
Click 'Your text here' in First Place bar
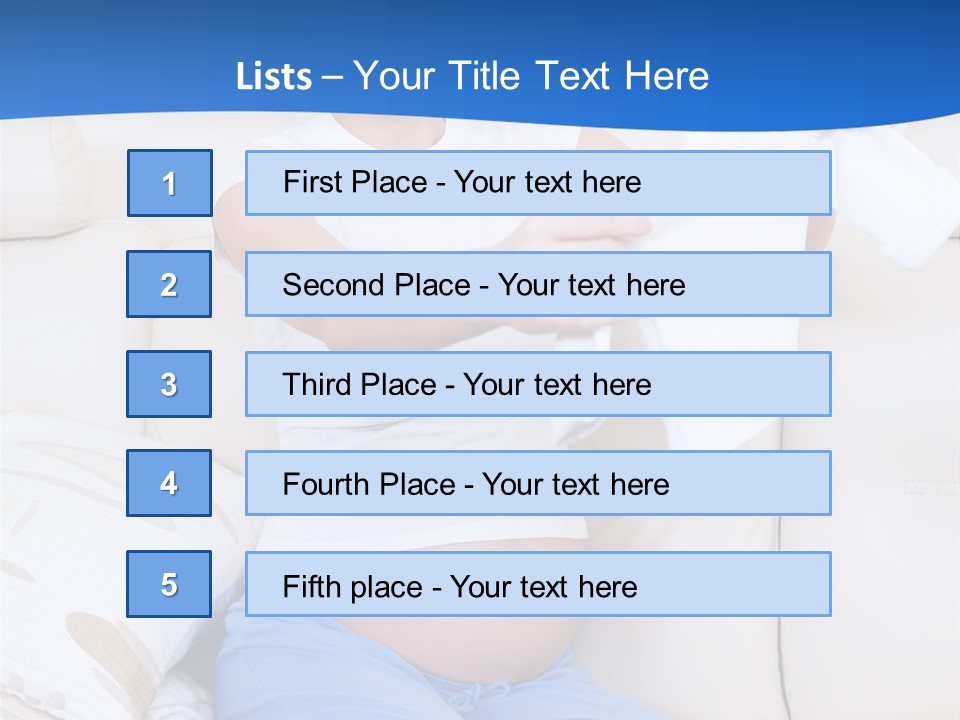click(x=547, y=182)
